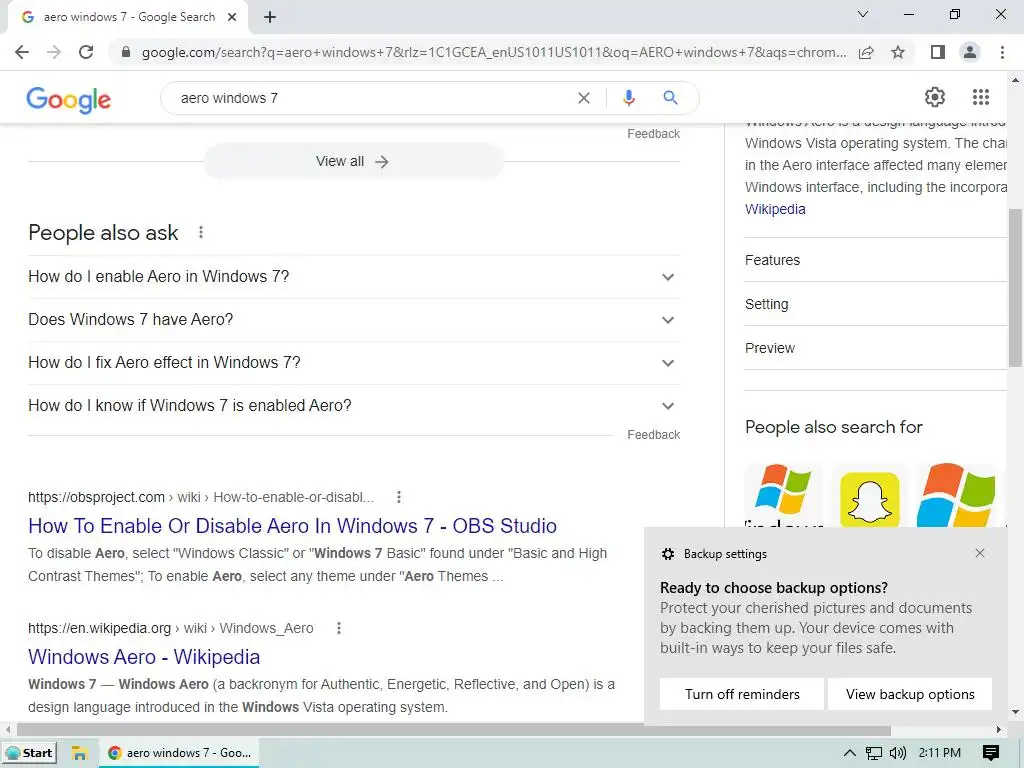
Task: Open the Snapchat ghost thumbnail
Action: (869, 498)
